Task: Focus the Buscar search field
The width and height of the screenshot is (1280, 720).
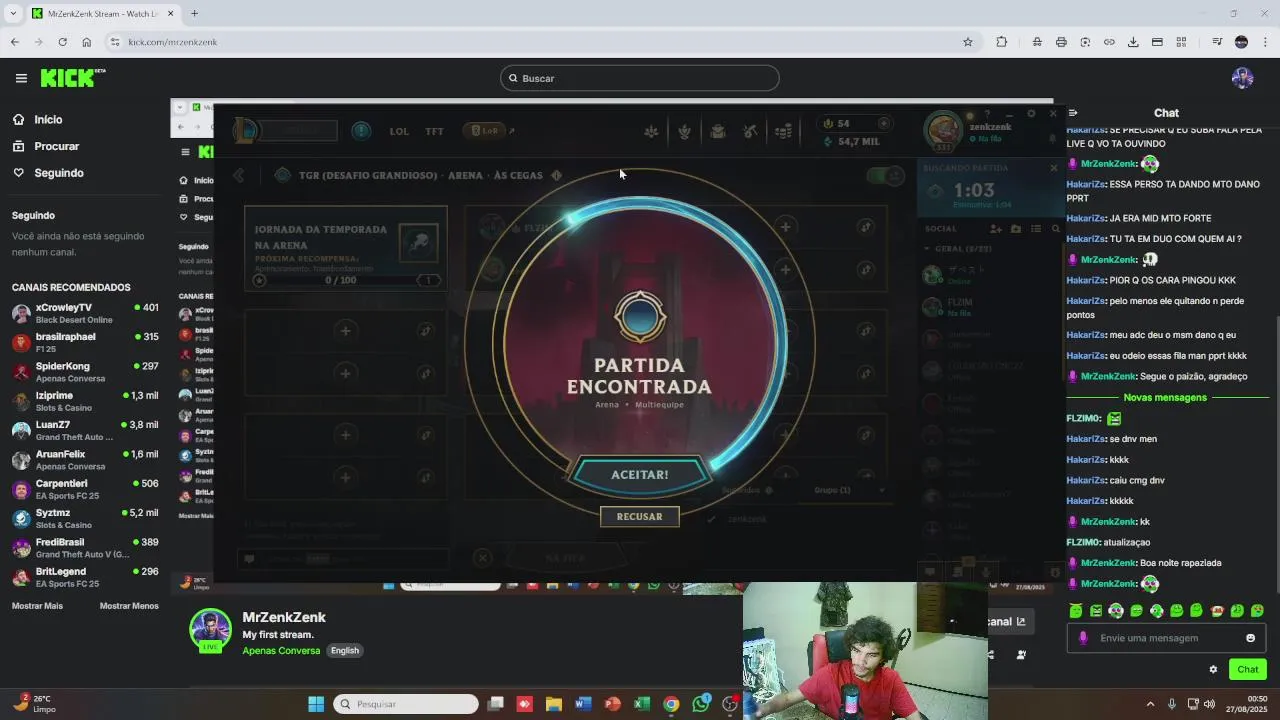Action: tap(640, 78)
